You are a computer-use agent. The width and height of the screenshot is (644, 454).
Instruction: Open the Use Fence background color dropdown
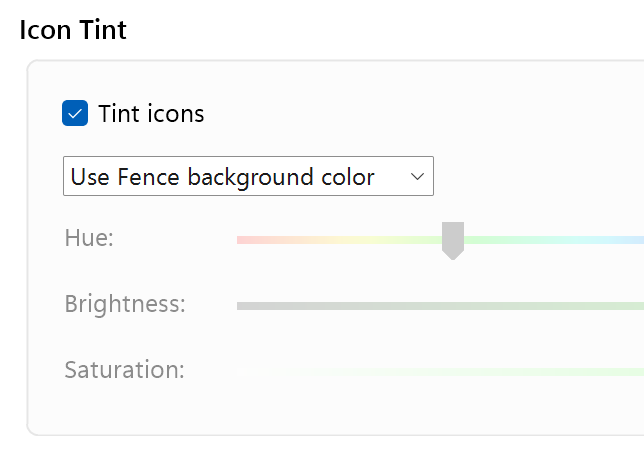(x=248, y=177)
